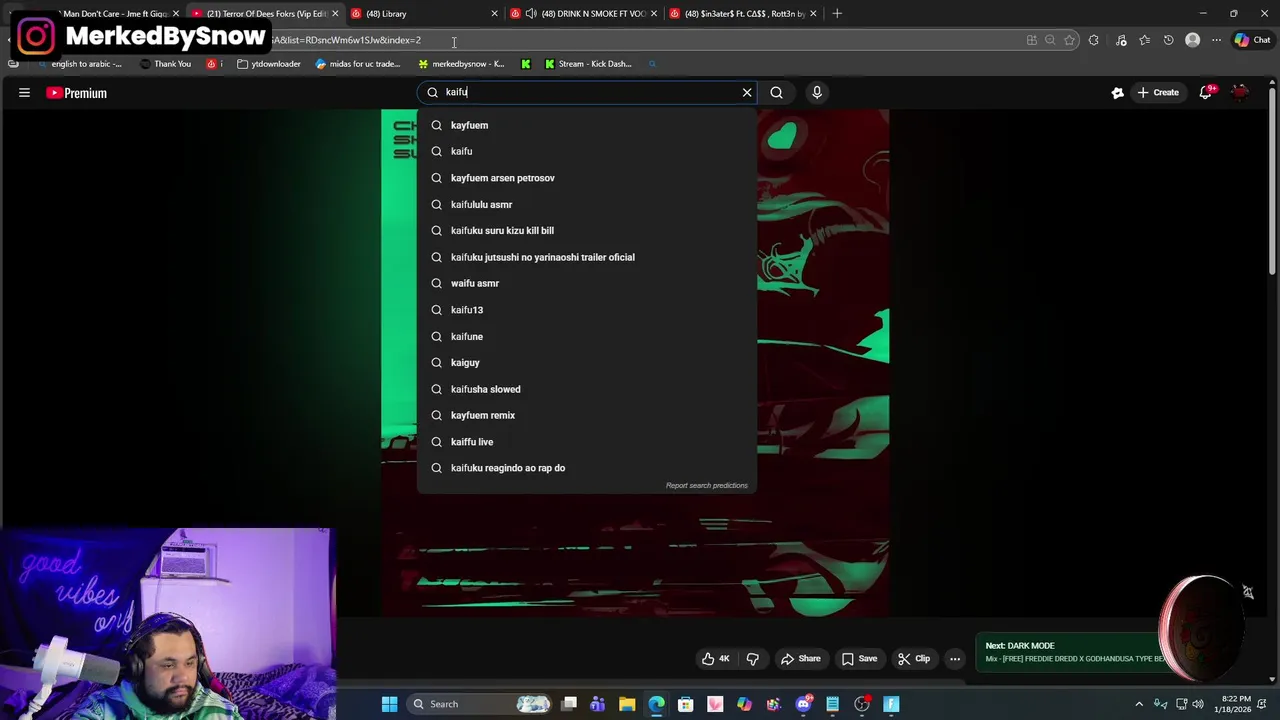
Task: Select the 'kaifusha slowed' suggestion
Action: point(587,389)
